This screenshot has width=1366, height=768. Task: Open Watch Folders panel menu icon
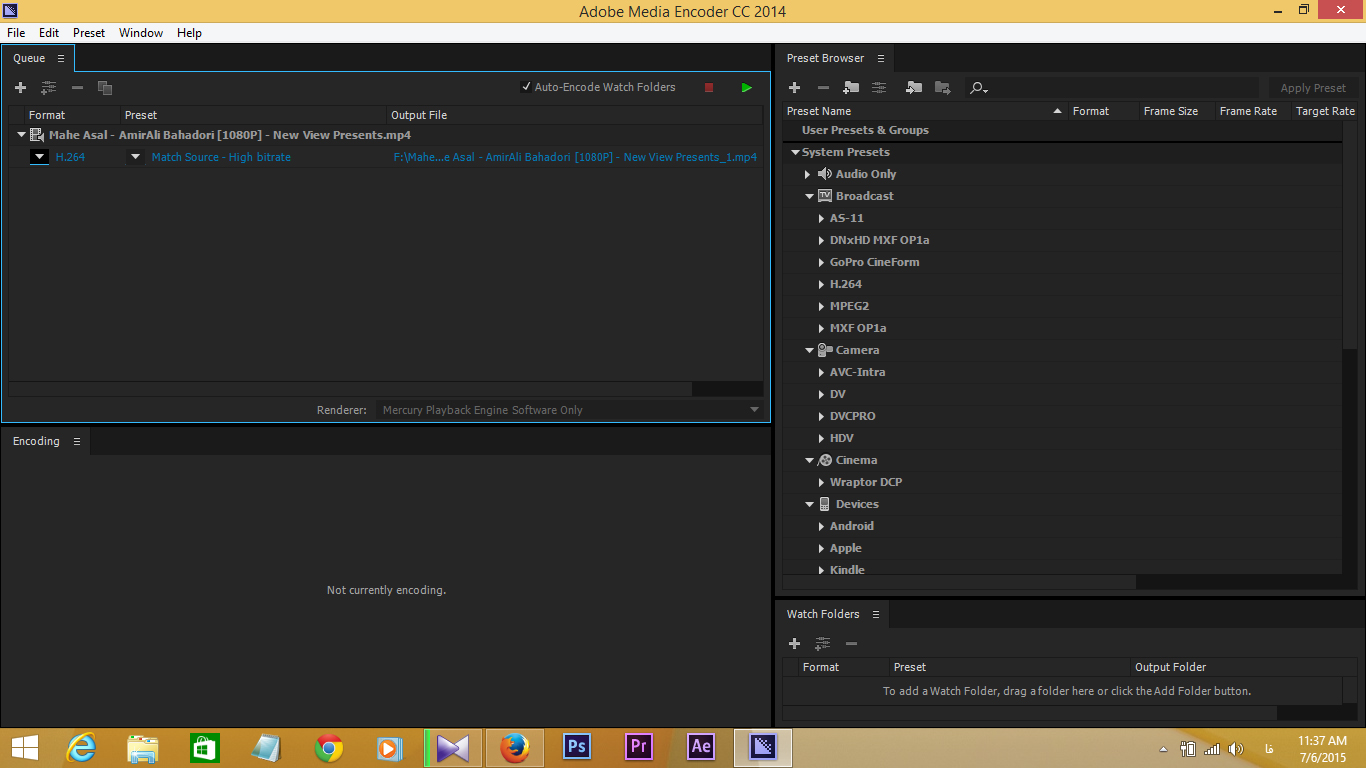(875, 614)
